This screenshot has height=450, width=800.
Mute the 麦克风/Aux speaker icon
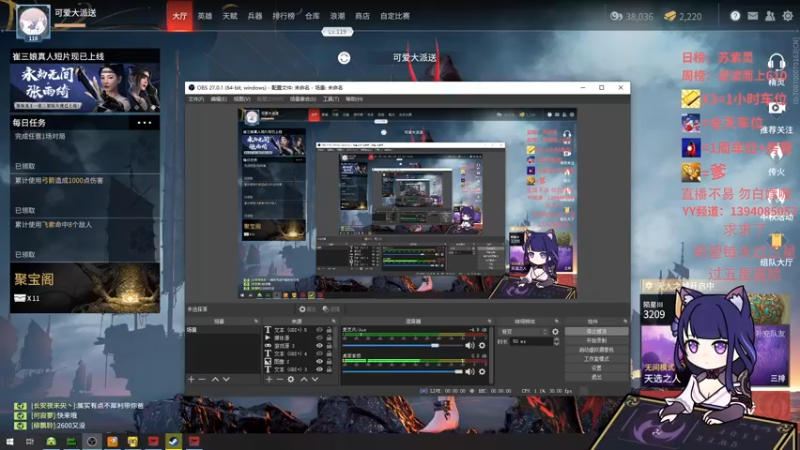[469, 345]
